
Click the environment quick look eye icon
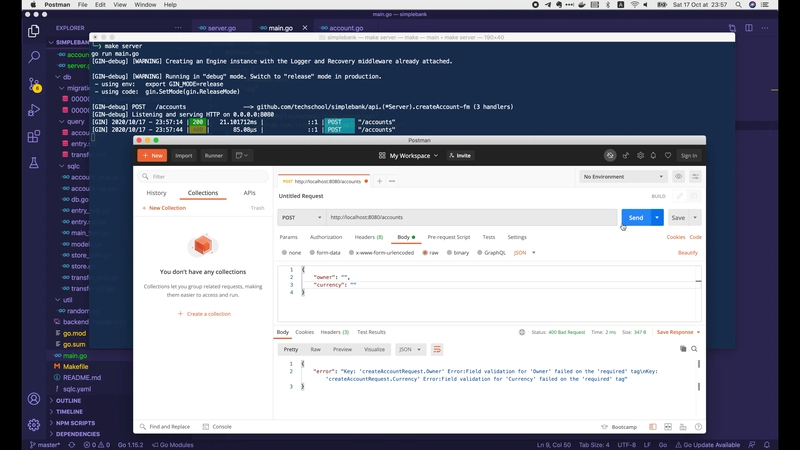click(678, 177)
